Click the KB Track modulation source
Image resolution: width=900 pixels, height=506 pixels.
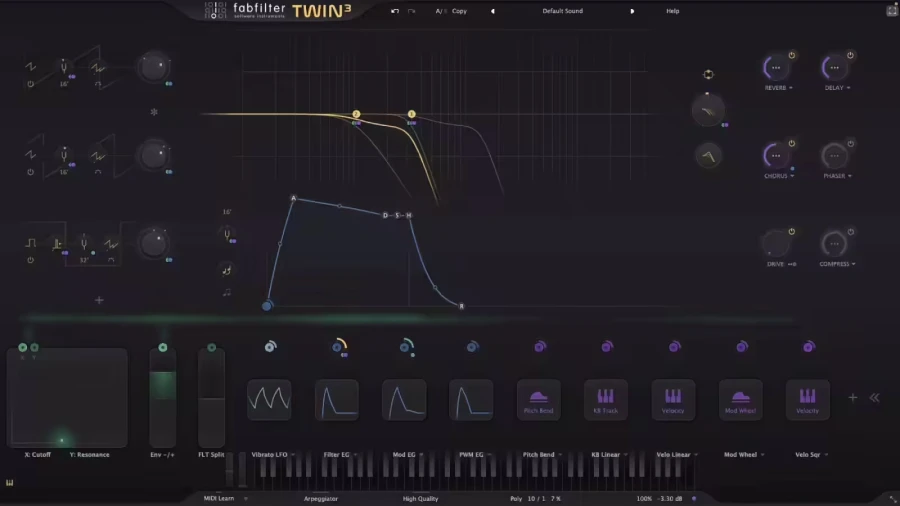606,399
